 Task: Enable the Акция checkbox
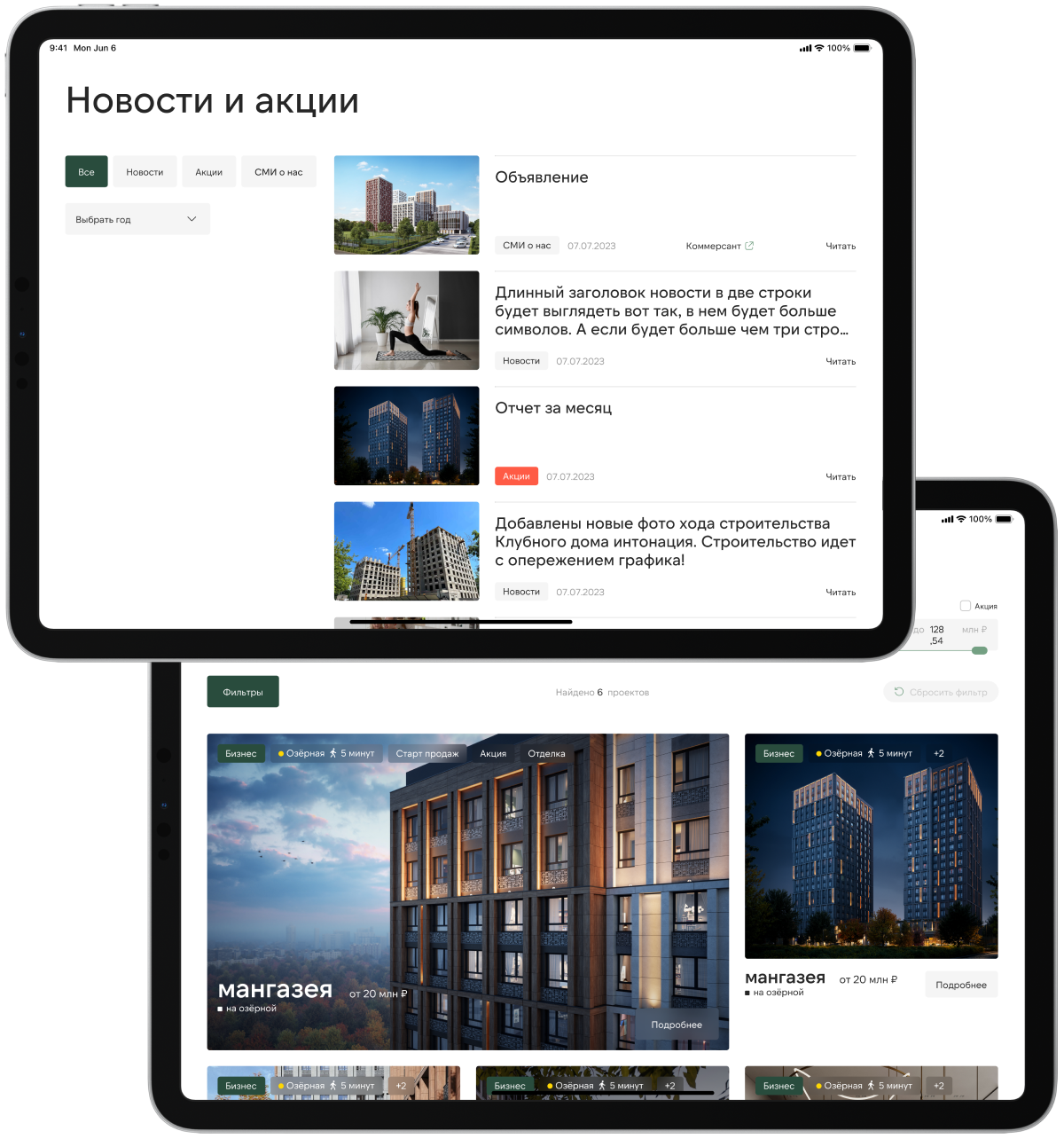966,606
